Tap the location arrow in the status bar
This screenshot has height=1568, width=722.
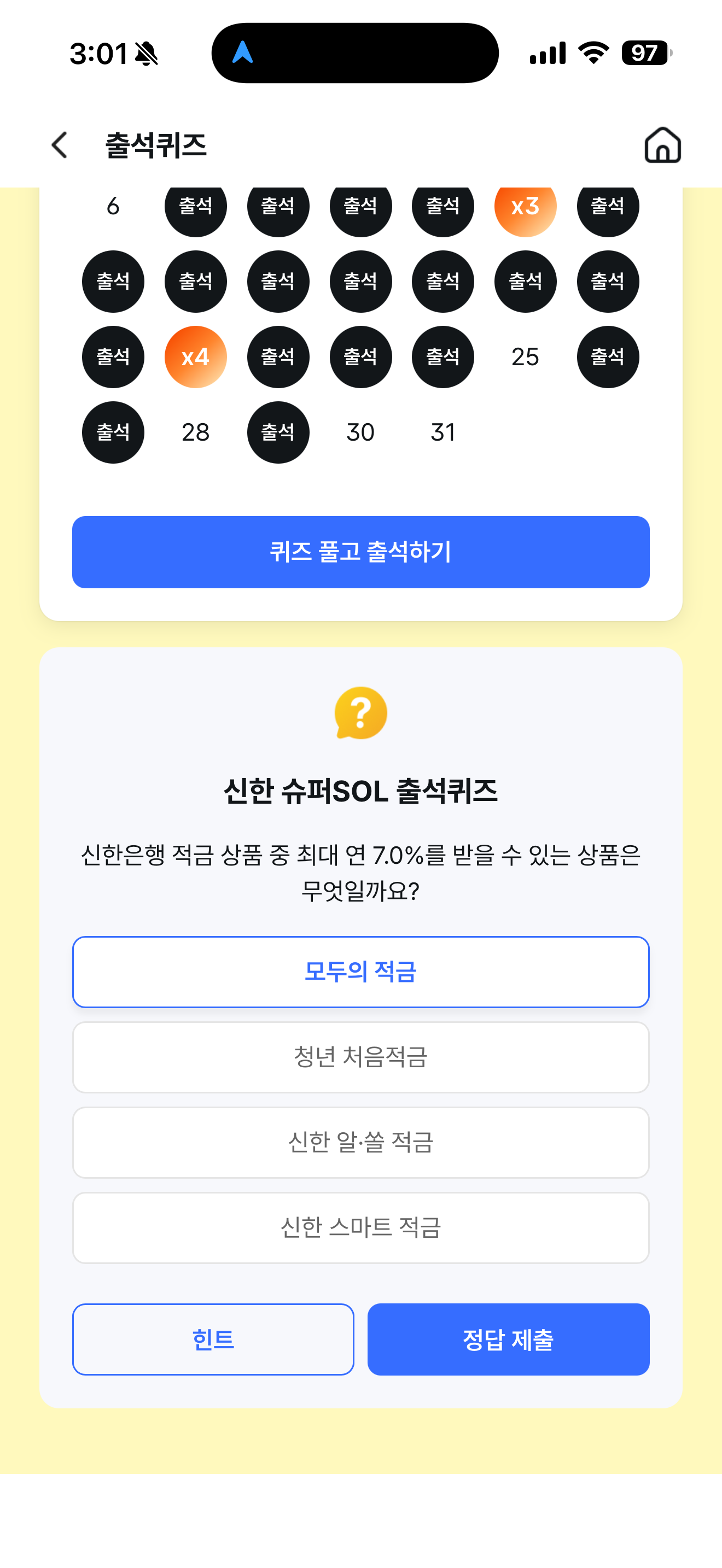tap(242, 52)
